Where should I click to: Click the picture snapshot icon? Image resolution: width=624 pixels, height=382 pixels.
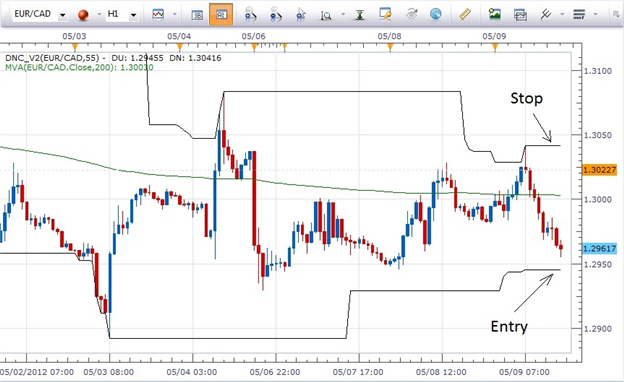495,14
